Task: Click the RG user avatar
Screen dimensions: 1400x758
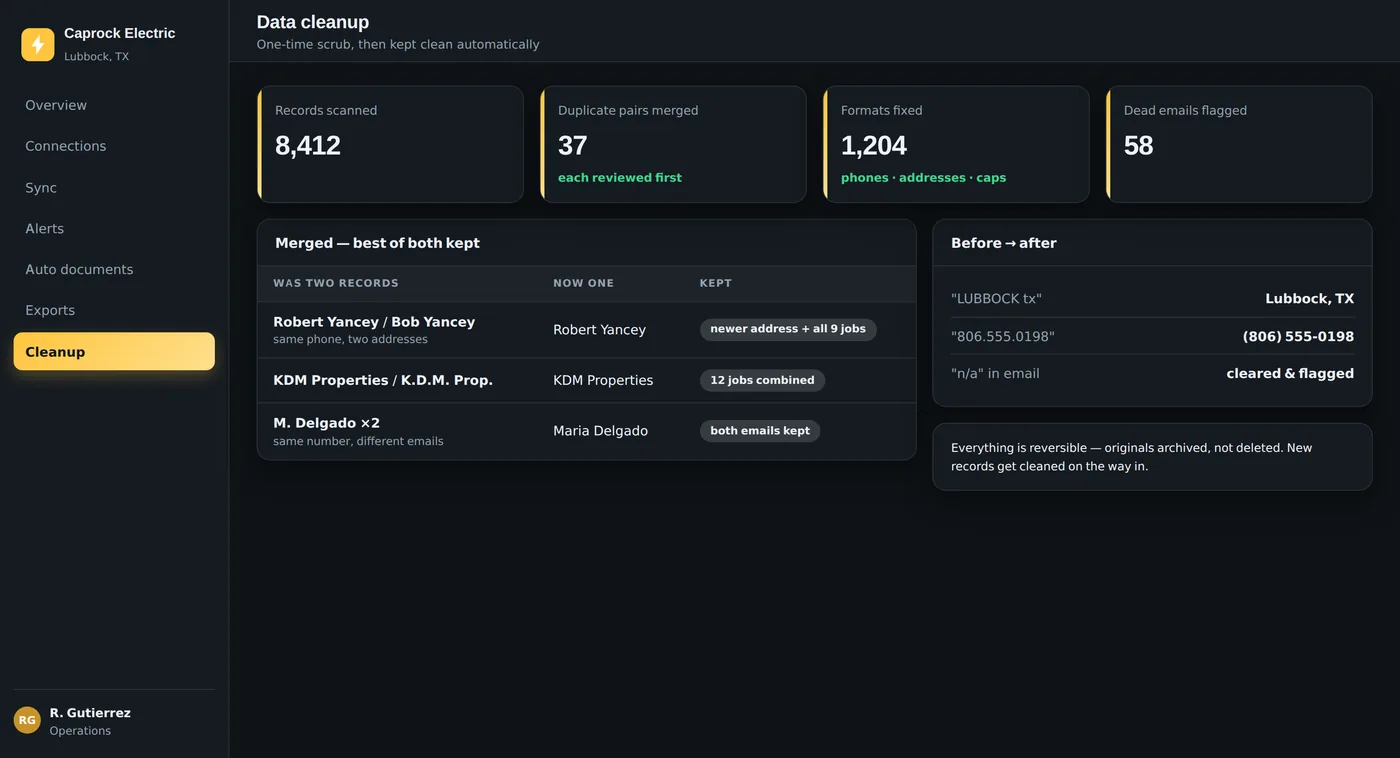Action: coord(27,720)
